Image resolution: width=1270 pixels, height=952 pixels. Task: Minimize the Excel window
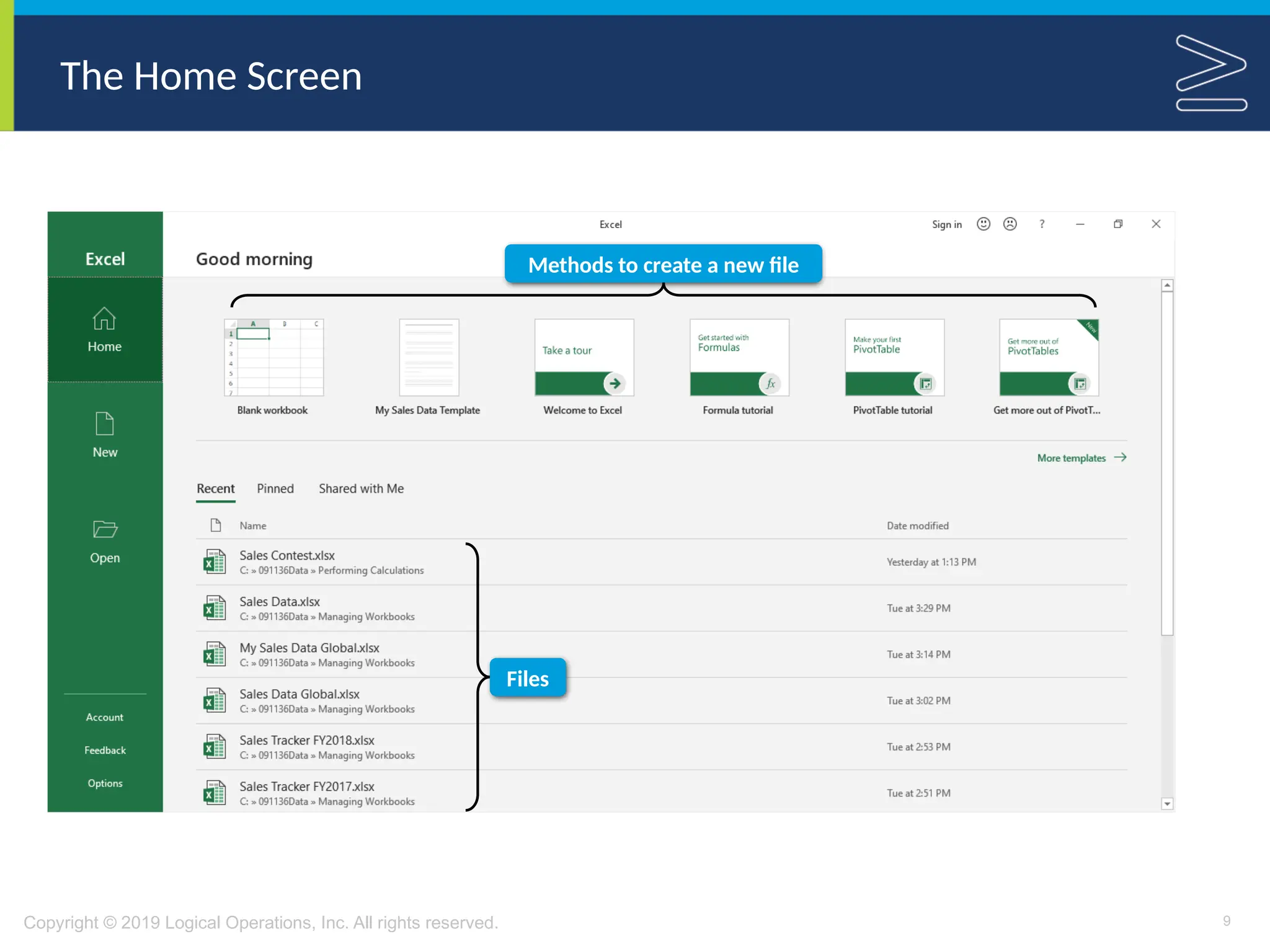[1080, 224]
